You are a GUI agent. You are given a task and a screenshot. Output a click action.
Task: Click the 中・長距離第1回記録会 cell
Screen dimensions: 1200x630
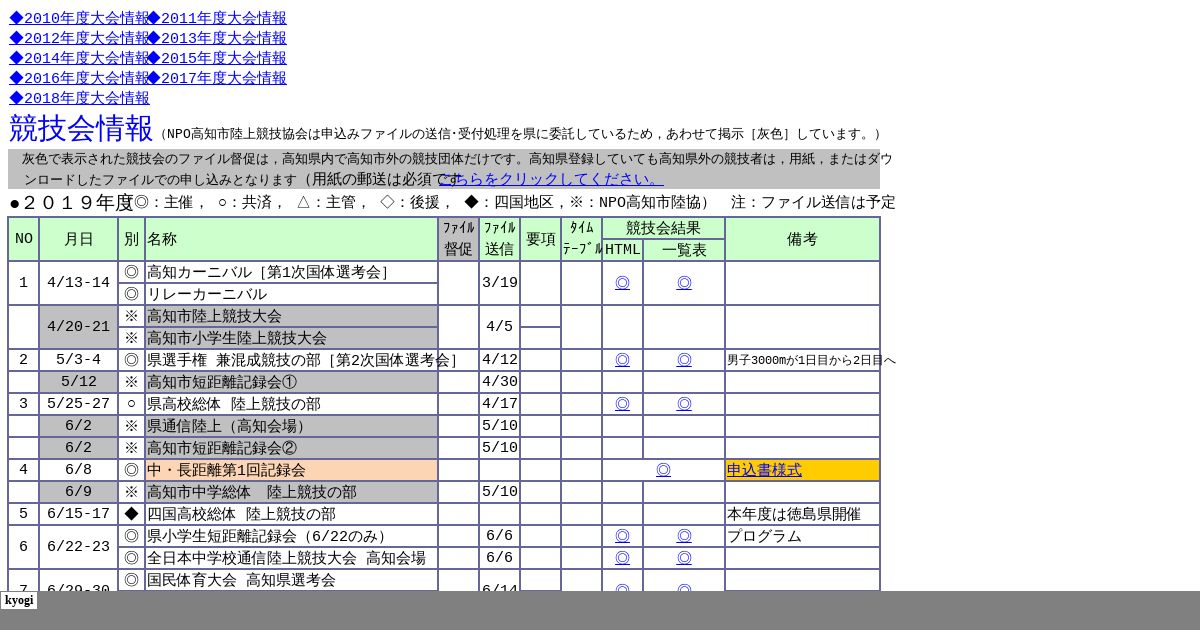click(x=291, y=470)
